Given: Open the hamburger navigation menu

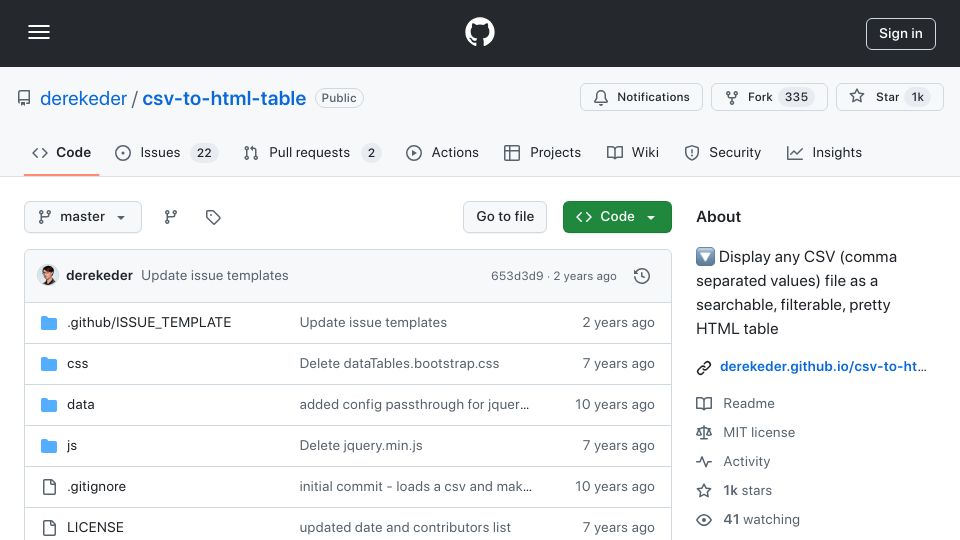Looking at the screenshot, I should [39, 32].
